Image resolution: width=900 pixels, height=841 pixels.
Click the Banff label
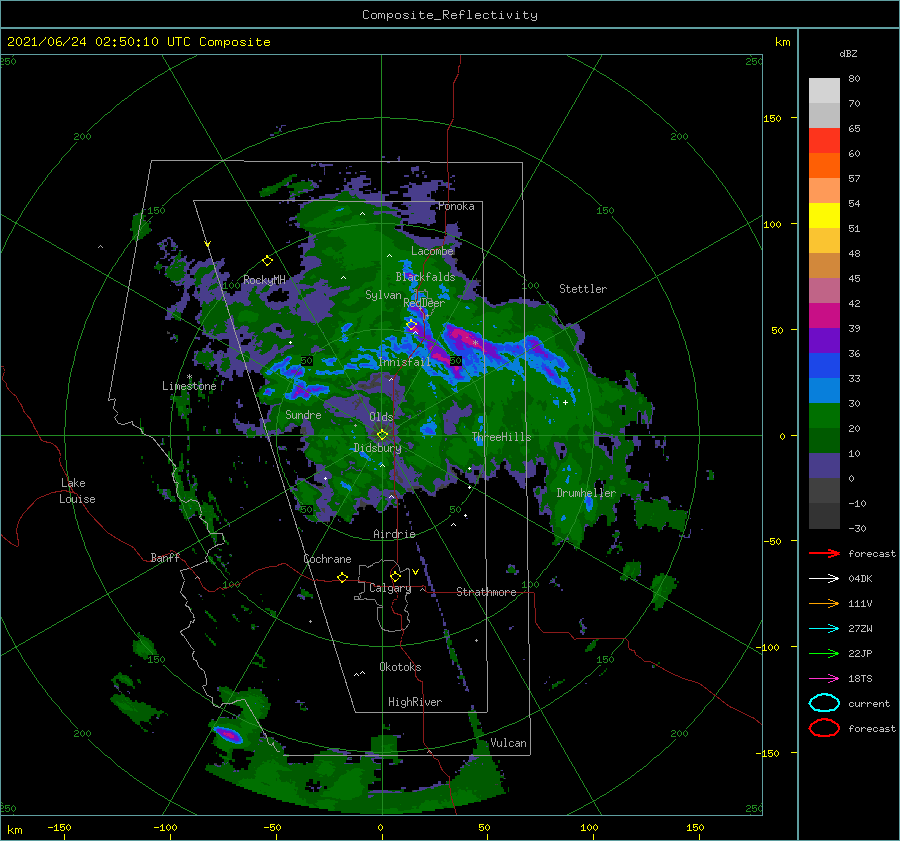coord(165,557)
